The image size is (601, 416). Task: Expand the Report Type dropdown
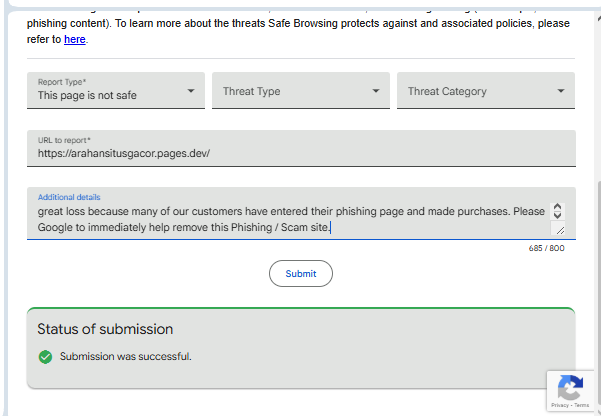pyautogui.click(x=116, y=91)
